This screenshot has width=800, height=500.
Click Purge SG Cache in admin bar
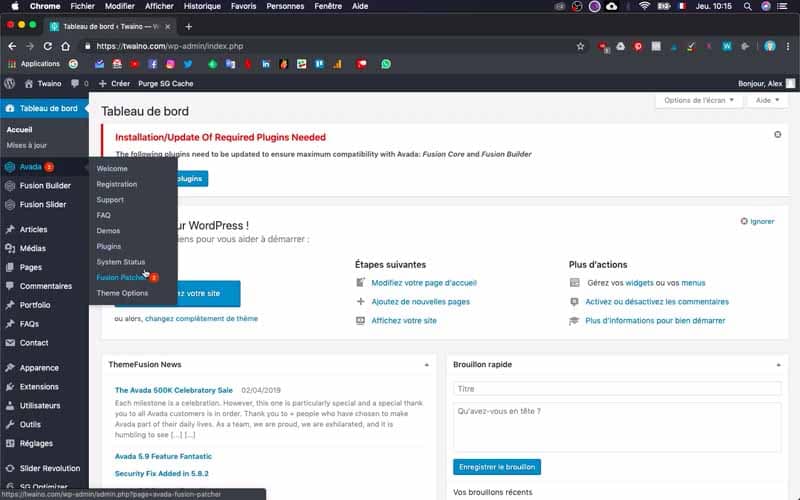pyautogui.click(x=166, y=84)
